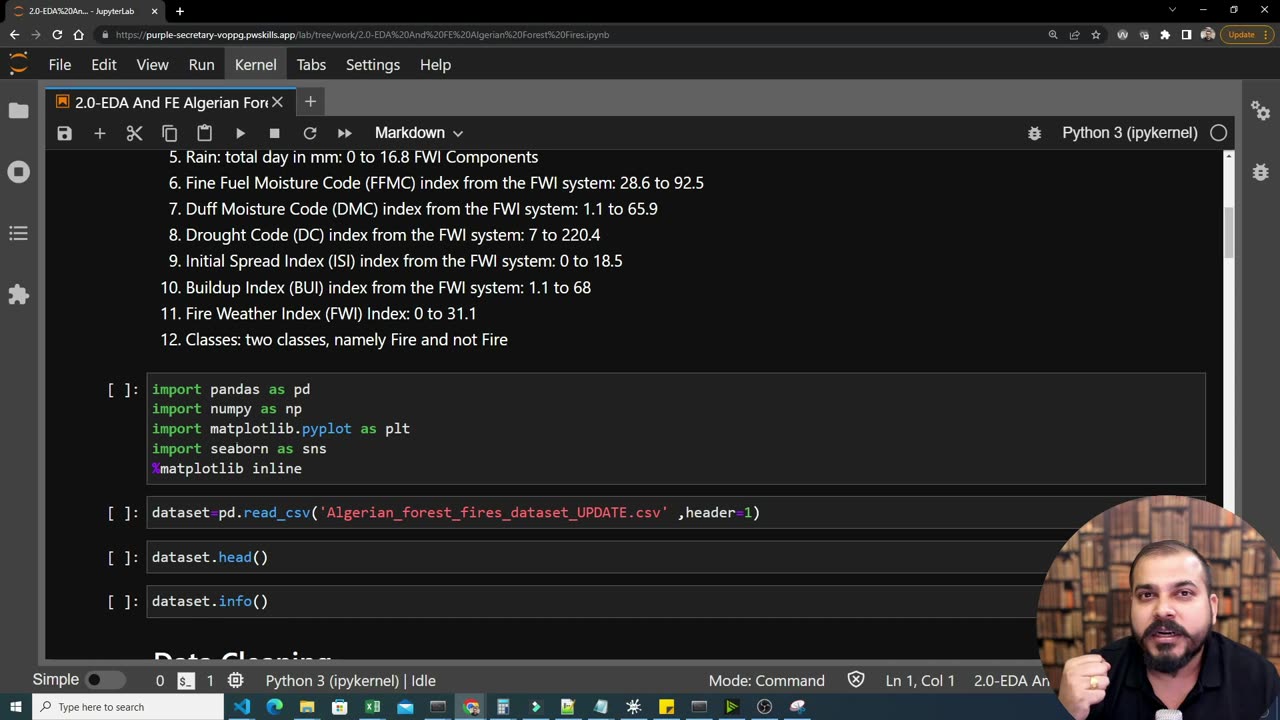Interrupt the kernel with the stop icon

point(274,133)
